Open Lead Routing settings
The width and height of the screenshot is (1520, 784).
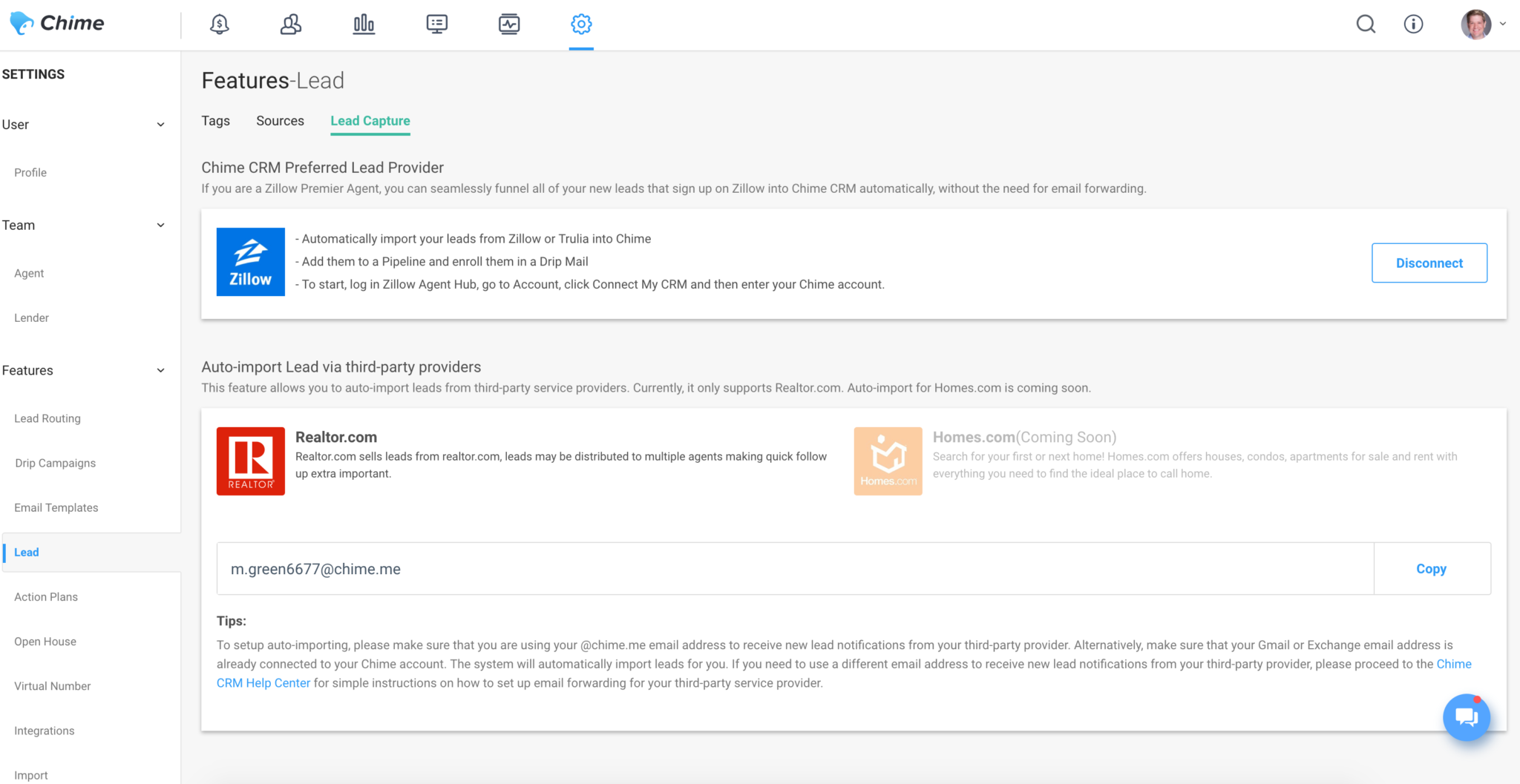[x=47, y=419]
